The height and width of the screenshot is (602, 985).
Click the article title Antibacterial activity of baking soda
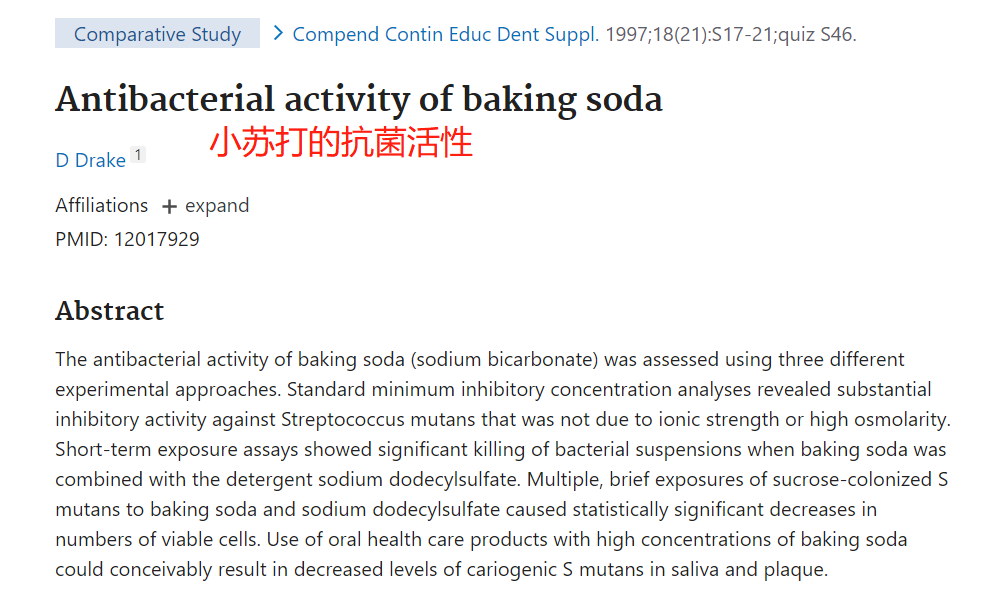pyautogui.click(x=359, y=99)
